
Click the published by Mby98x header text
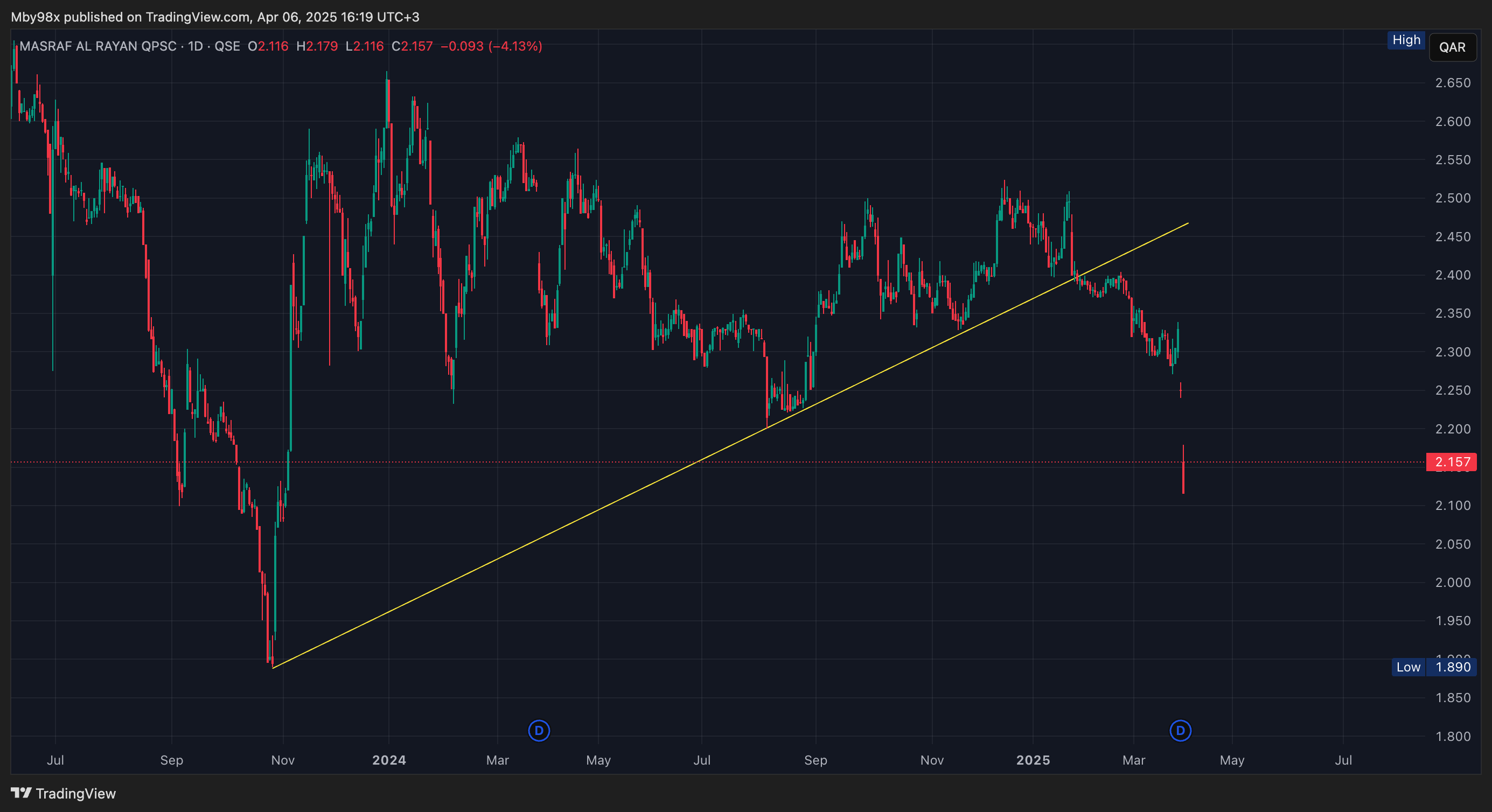point(215,17)
